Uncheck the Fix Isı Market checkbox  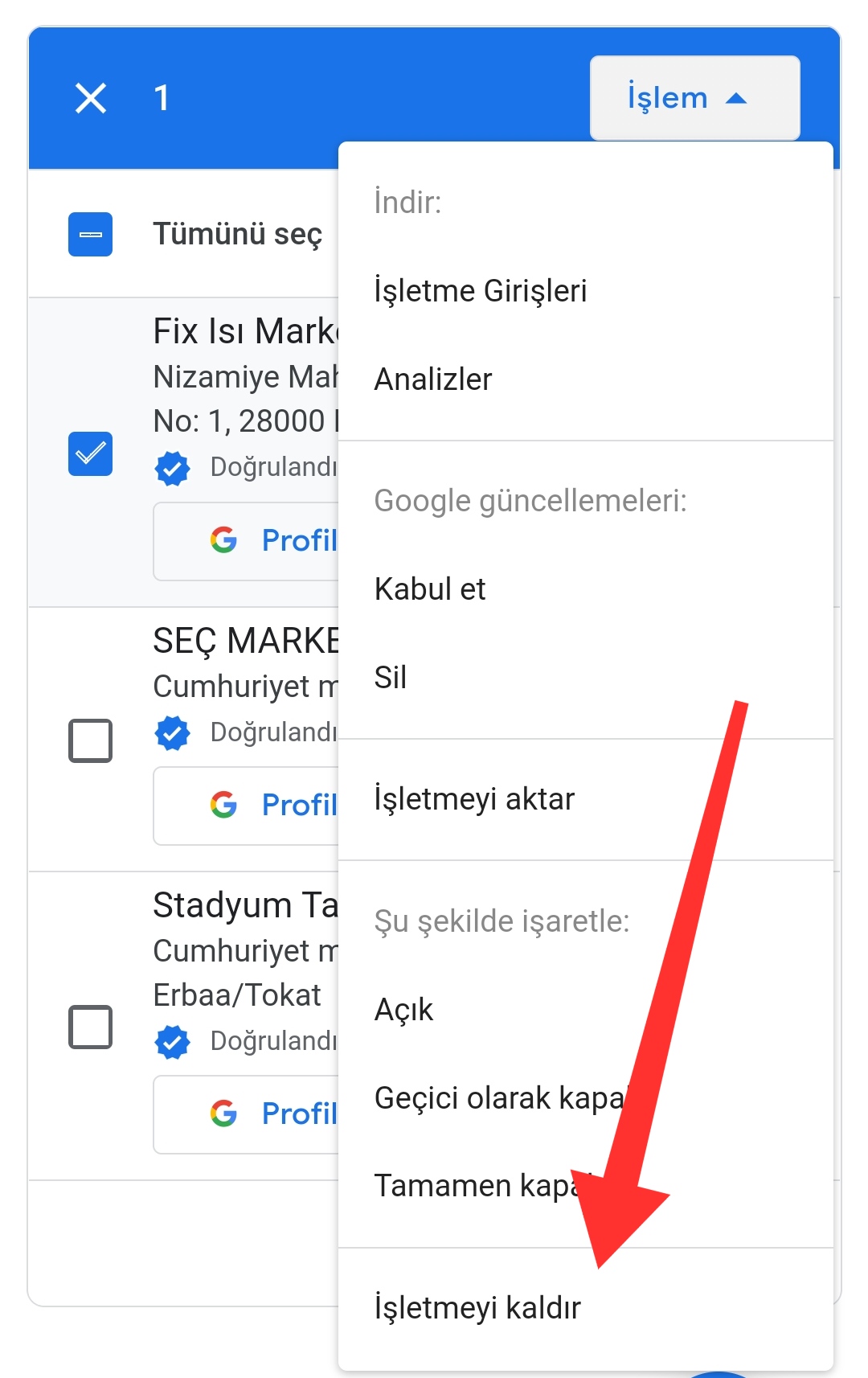90,453
